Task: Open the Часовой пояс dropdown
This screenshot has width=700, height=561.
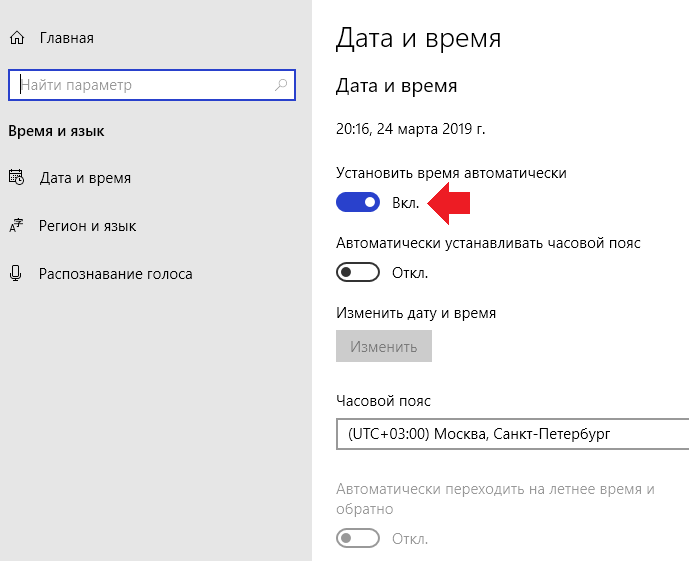Action: click(x=512, y=434)
